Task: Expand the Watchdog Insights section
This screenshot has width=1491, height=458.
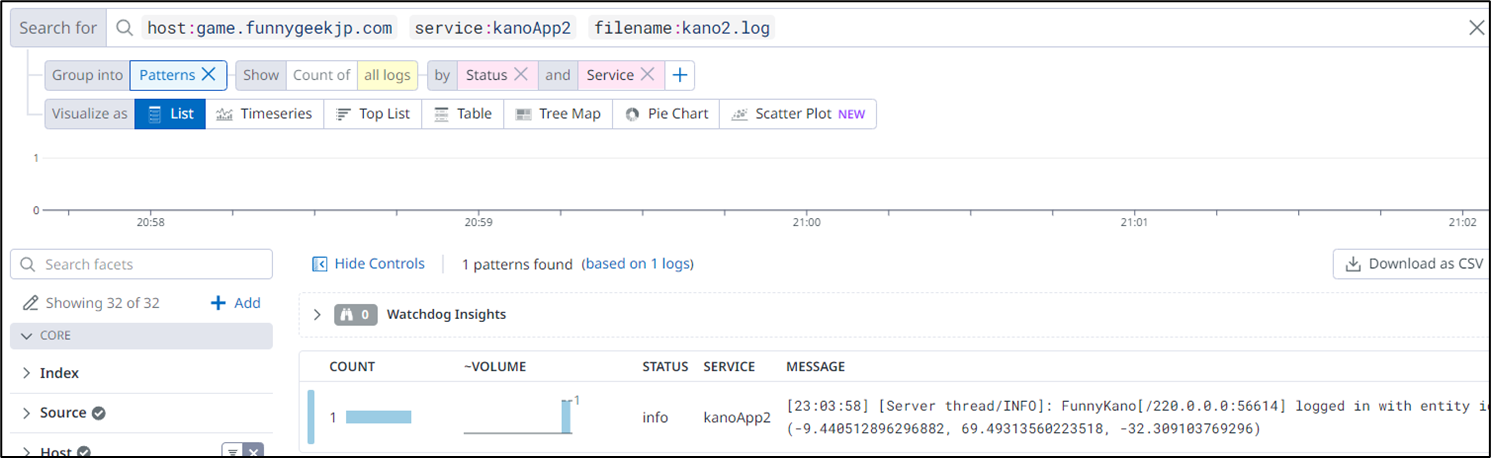Action: [x=317, y=314]
